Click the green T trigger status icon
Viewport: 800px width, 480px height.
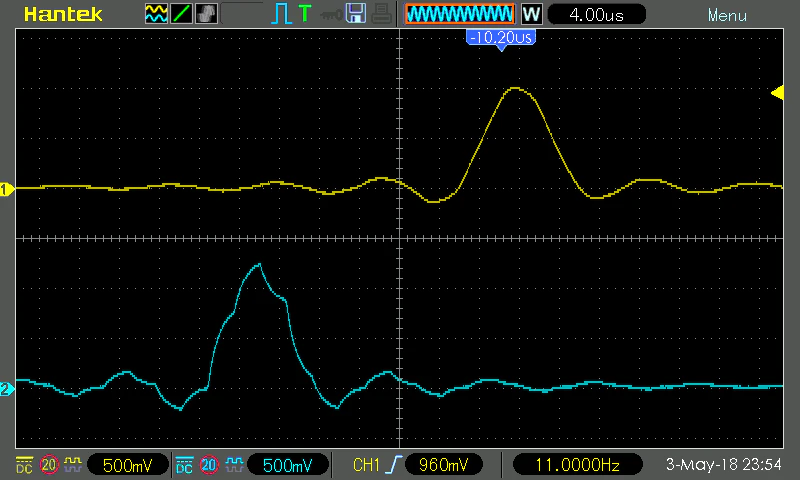click(x=305, y=13)
